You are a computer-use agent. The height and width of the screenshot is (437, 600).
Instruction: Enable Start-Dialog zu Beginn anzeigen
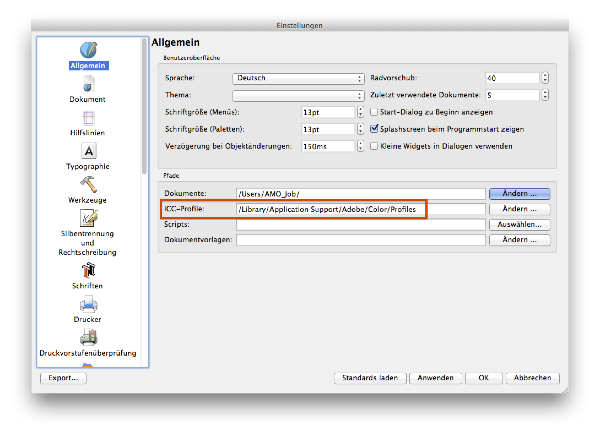(375, 112)
